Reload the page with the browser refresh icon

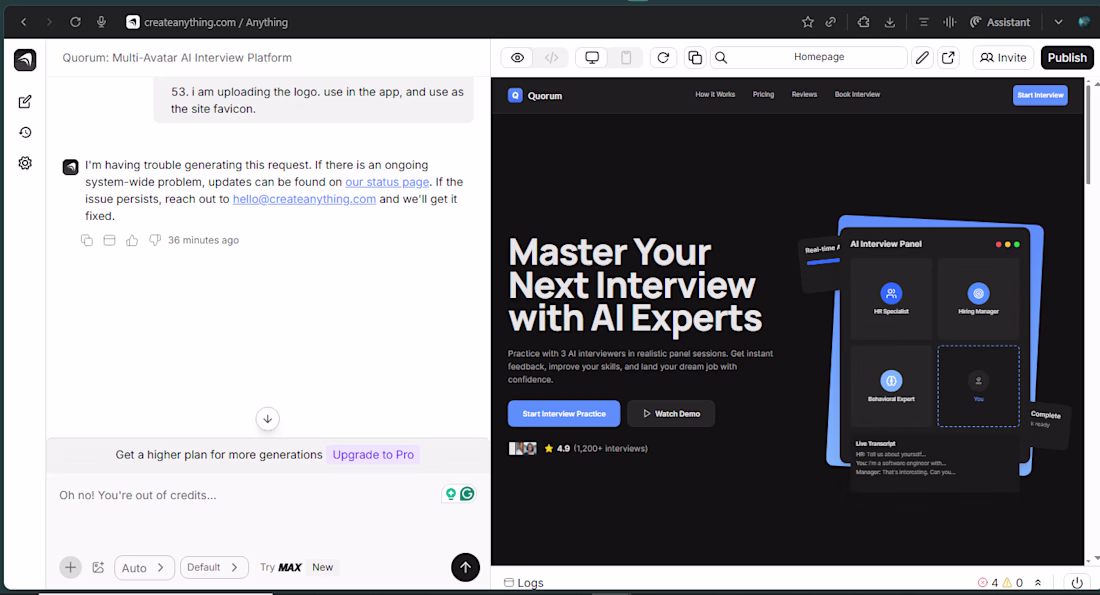coord(75,22)
